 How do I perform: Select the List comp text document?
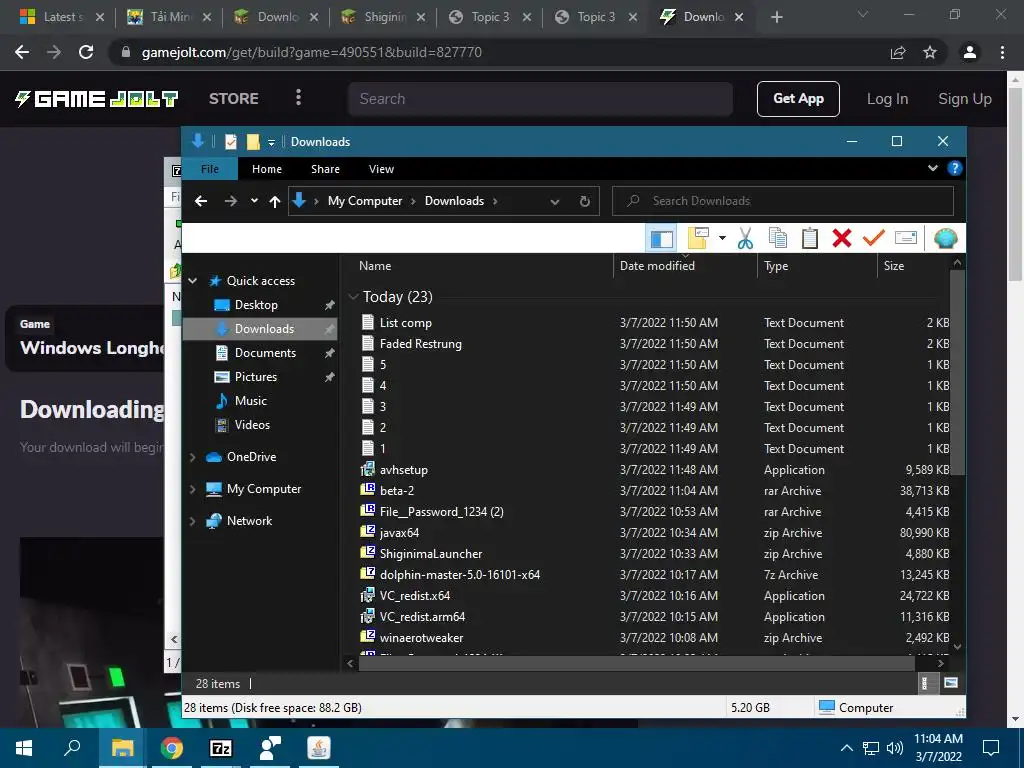coord(405,323)
